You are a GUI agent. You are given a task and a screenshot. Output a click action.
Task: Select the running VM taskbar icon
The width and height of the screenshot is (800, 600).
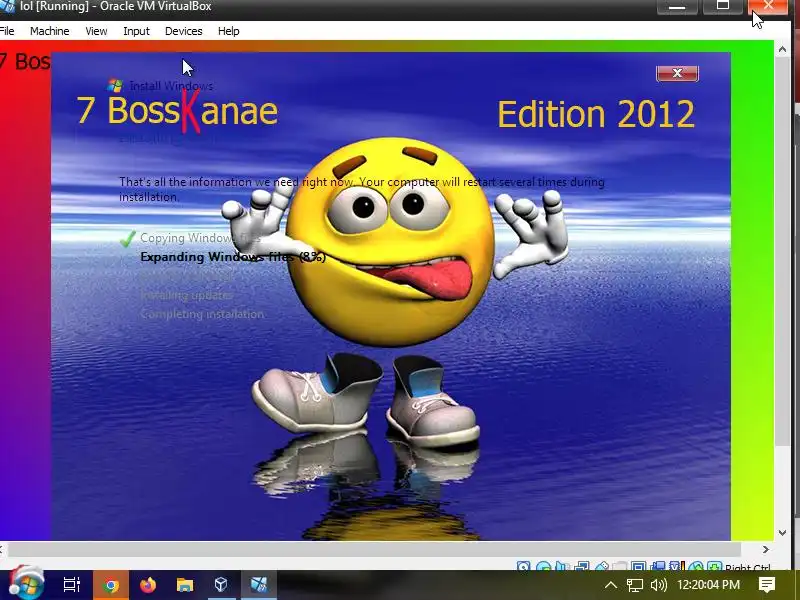(x=259, y=585)
